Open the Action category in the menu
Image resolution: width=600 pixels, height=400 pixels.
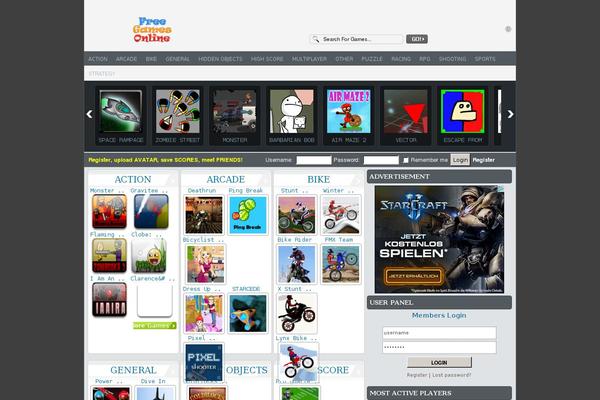tap(98, 59)
